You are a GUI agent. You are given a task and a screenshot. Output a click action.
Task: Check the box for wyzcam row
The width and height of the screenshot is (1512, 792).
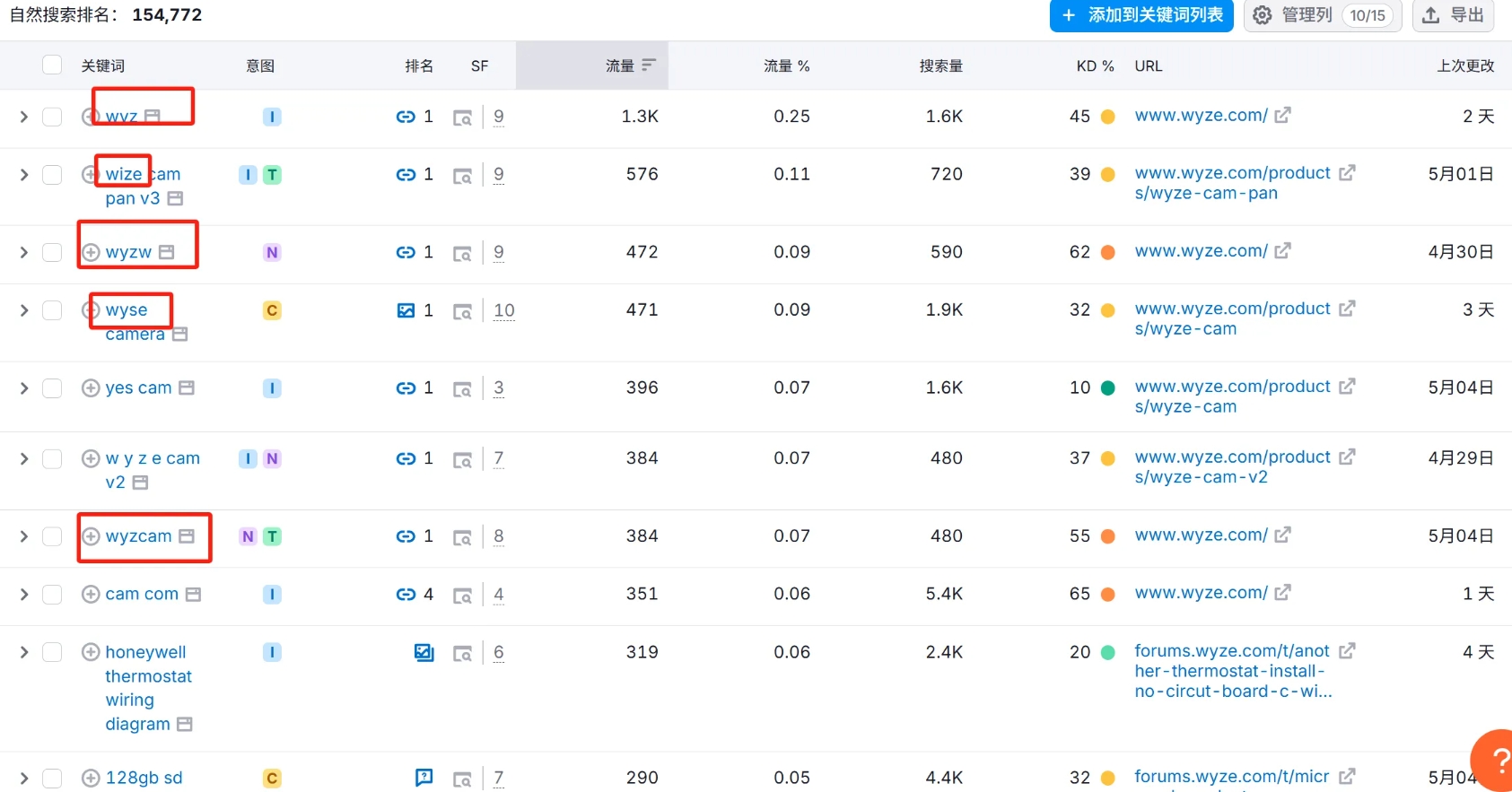(52, 536)
